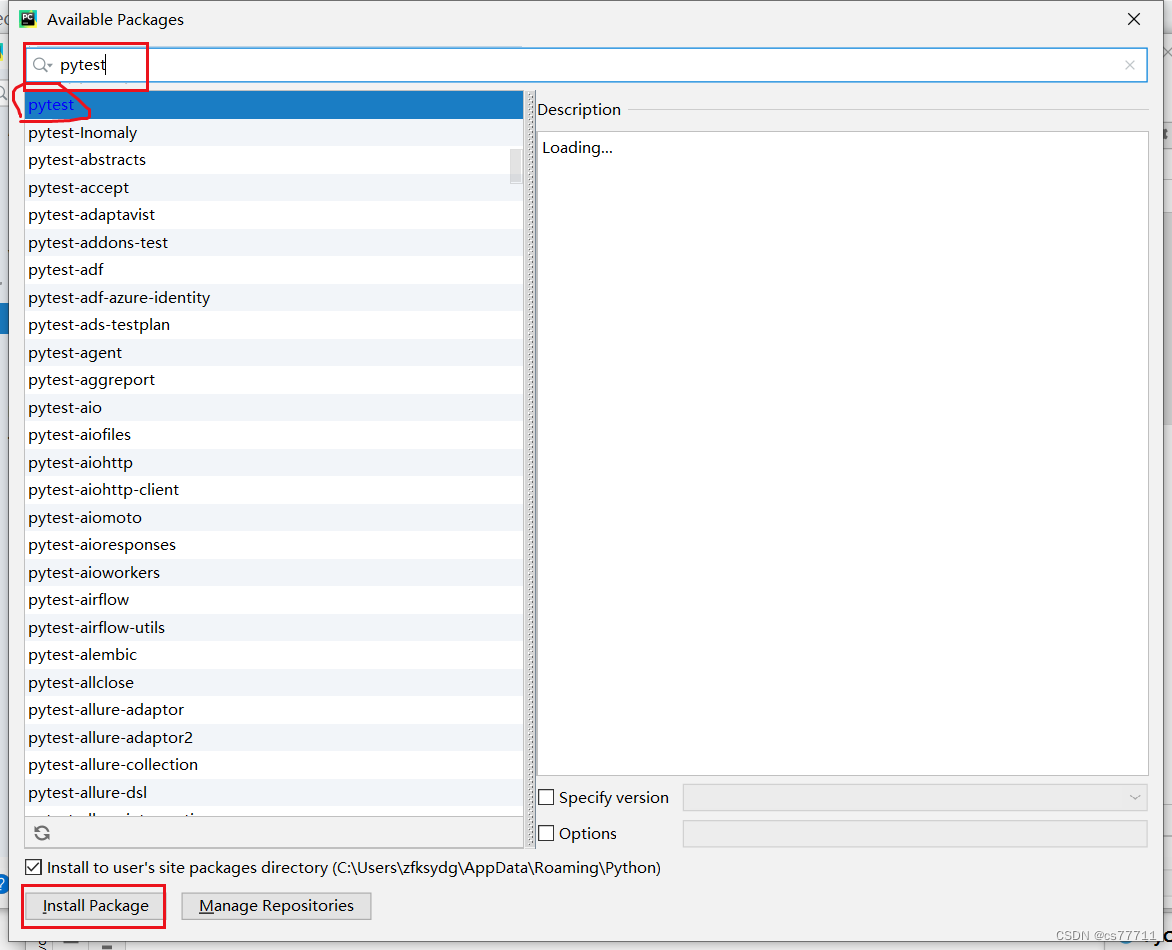Click into the package search field

click(585, 66)
